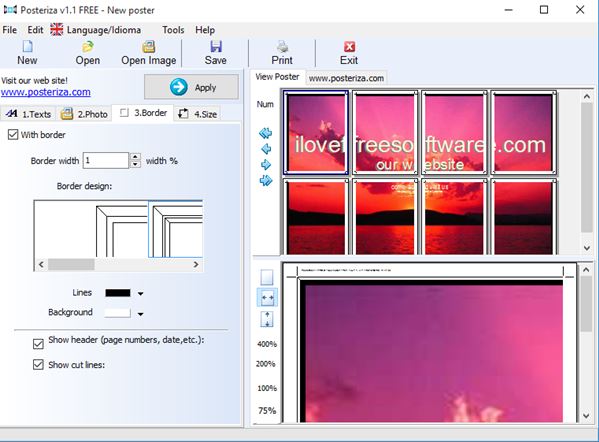Viewport: 599px width, 442px height.
Task: Decrease border width with down spinner
Action: (x=135, y=164)
